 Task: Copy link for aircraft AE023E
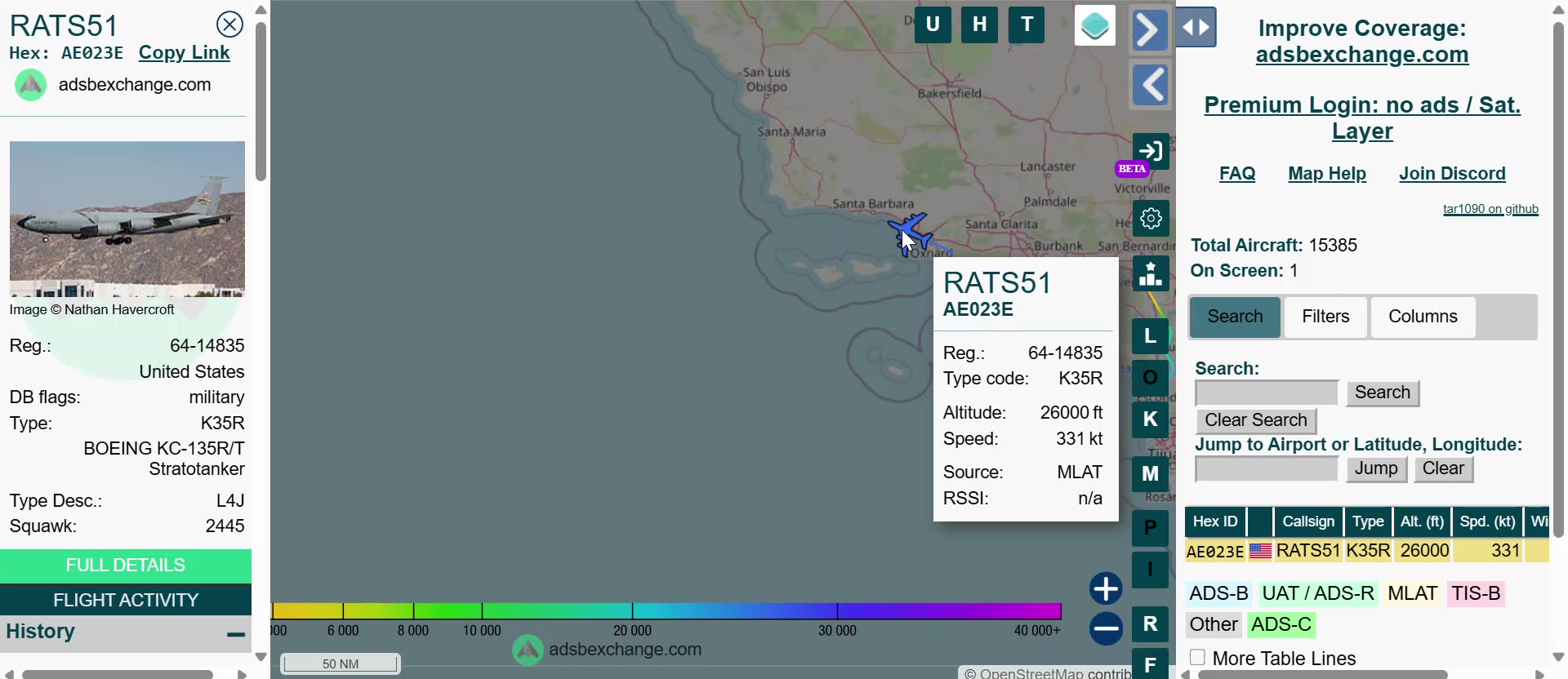point(184,53)
